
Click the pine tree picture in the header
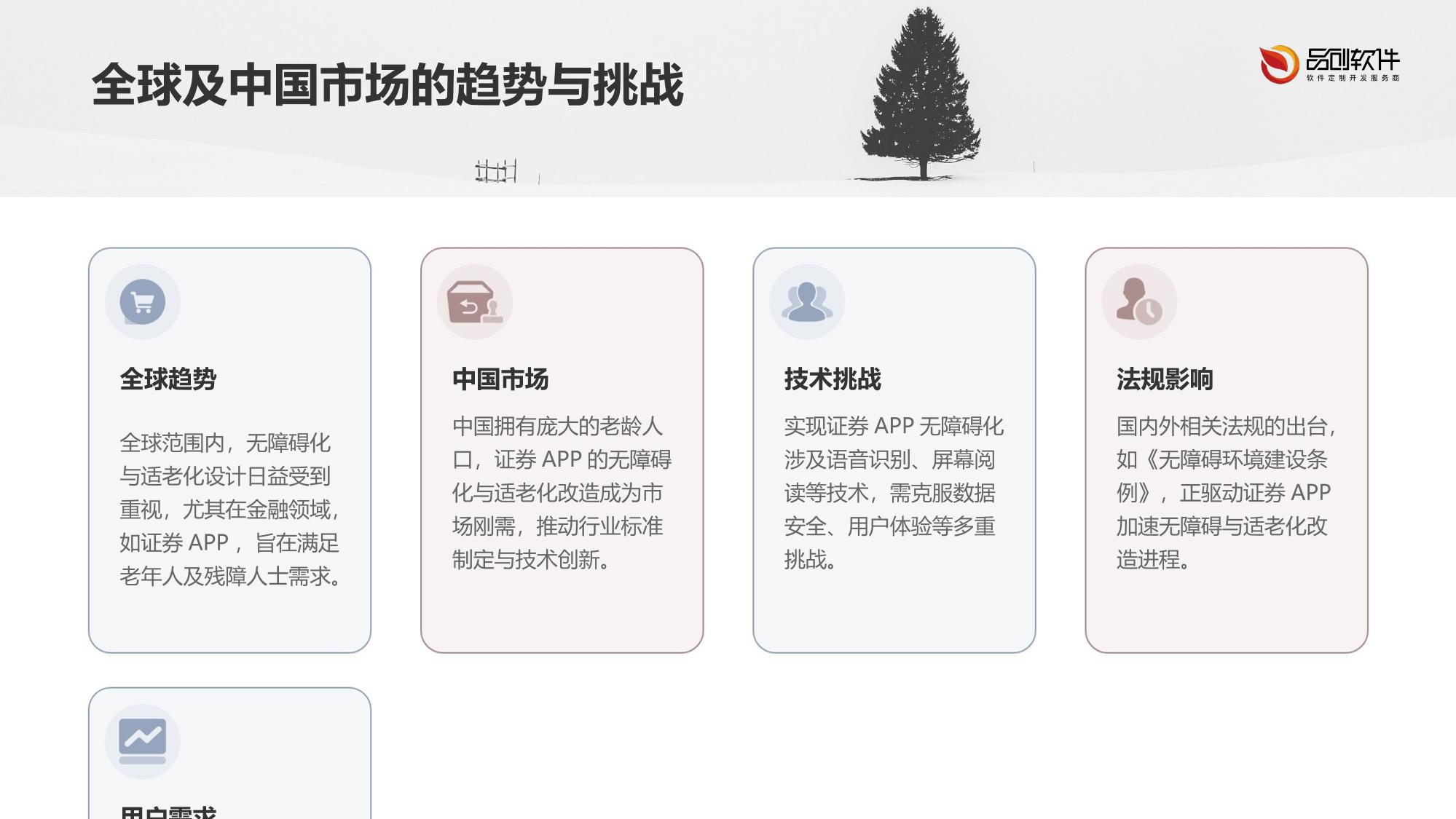(921, 93)
